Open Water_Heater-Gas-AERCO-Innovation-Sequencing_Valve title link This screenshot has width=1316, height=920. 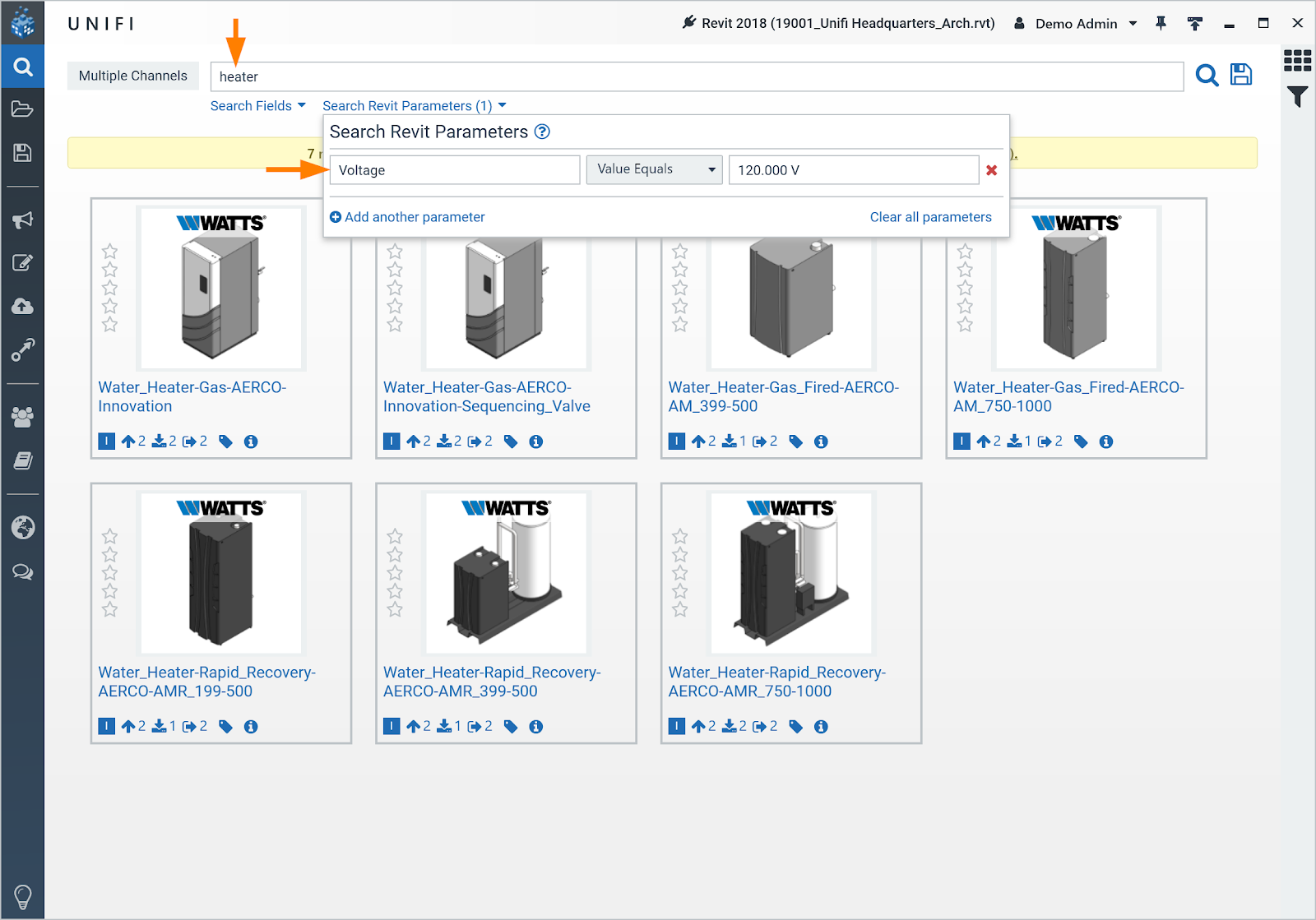(487, 396)
